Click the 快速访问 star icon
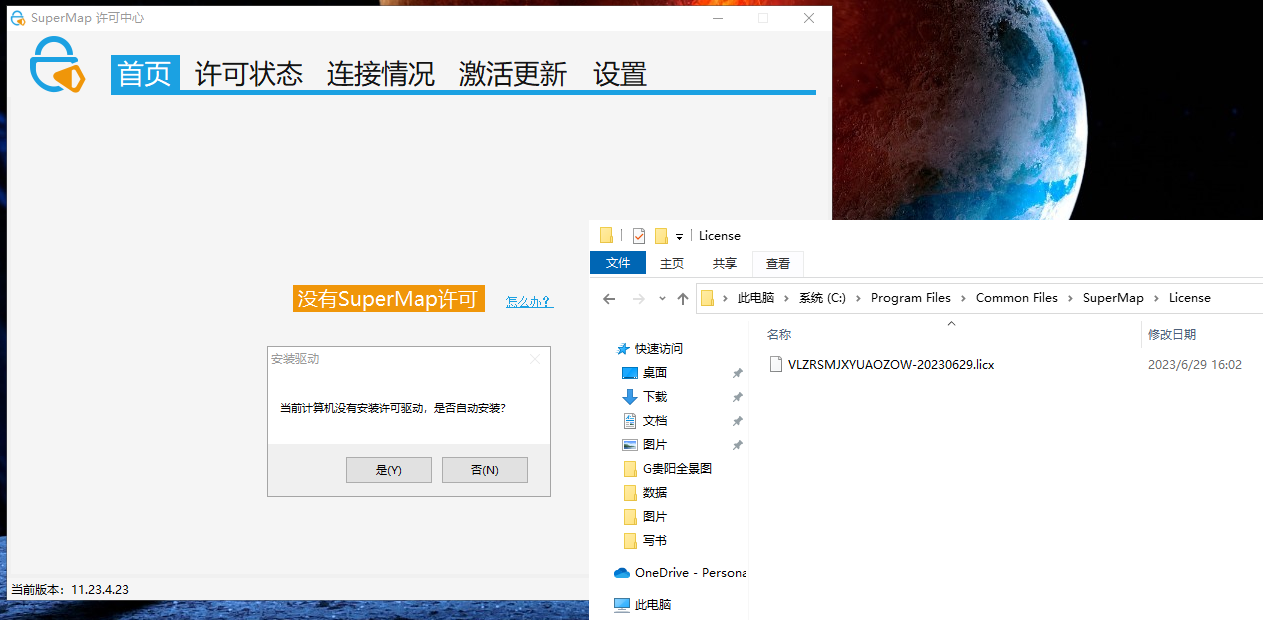The height and width of the screenshot is (620, 1263). pyautogui.click(x=624, y=348)
